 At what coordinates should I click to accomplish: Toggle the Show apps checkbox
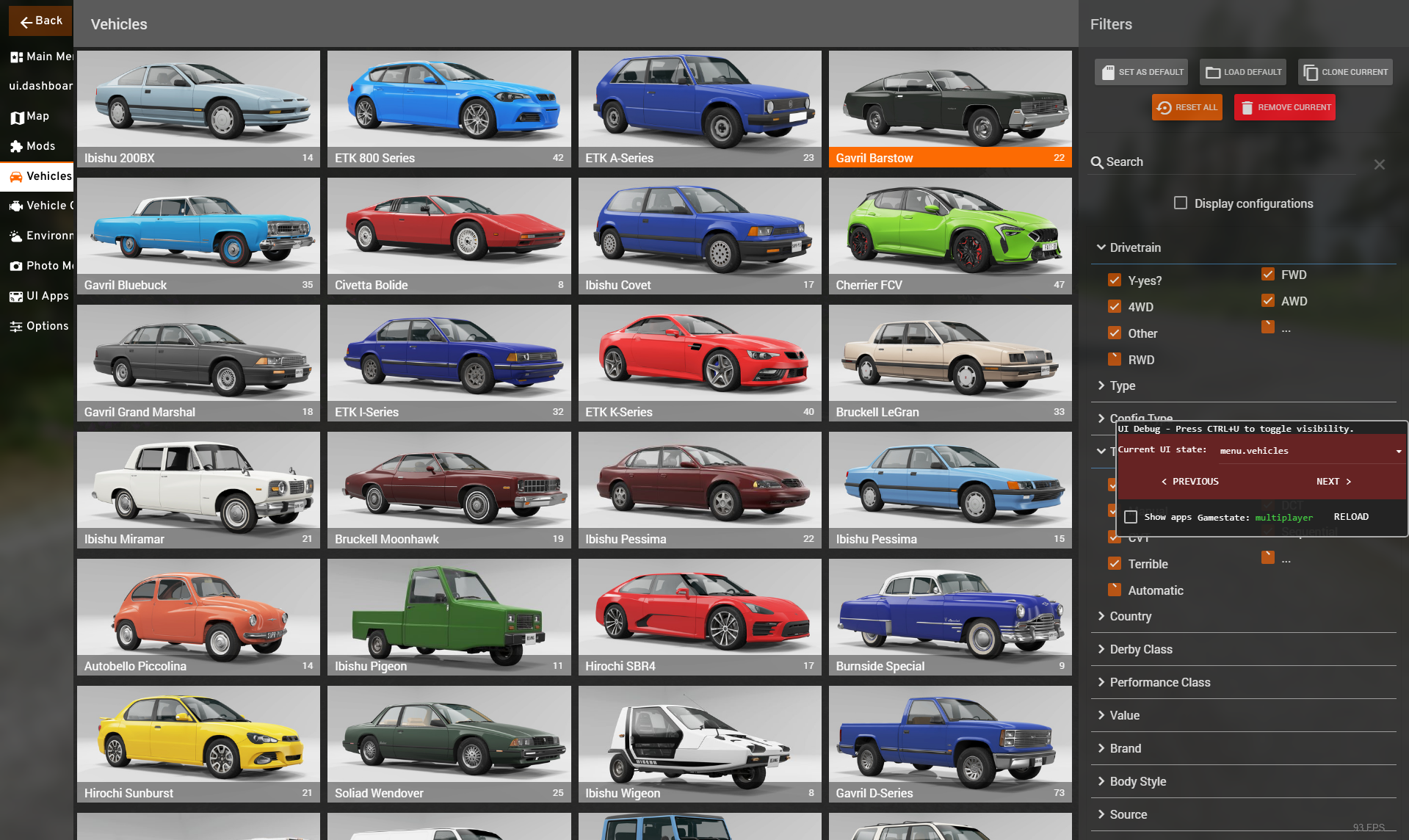(x=1131, y=517)
